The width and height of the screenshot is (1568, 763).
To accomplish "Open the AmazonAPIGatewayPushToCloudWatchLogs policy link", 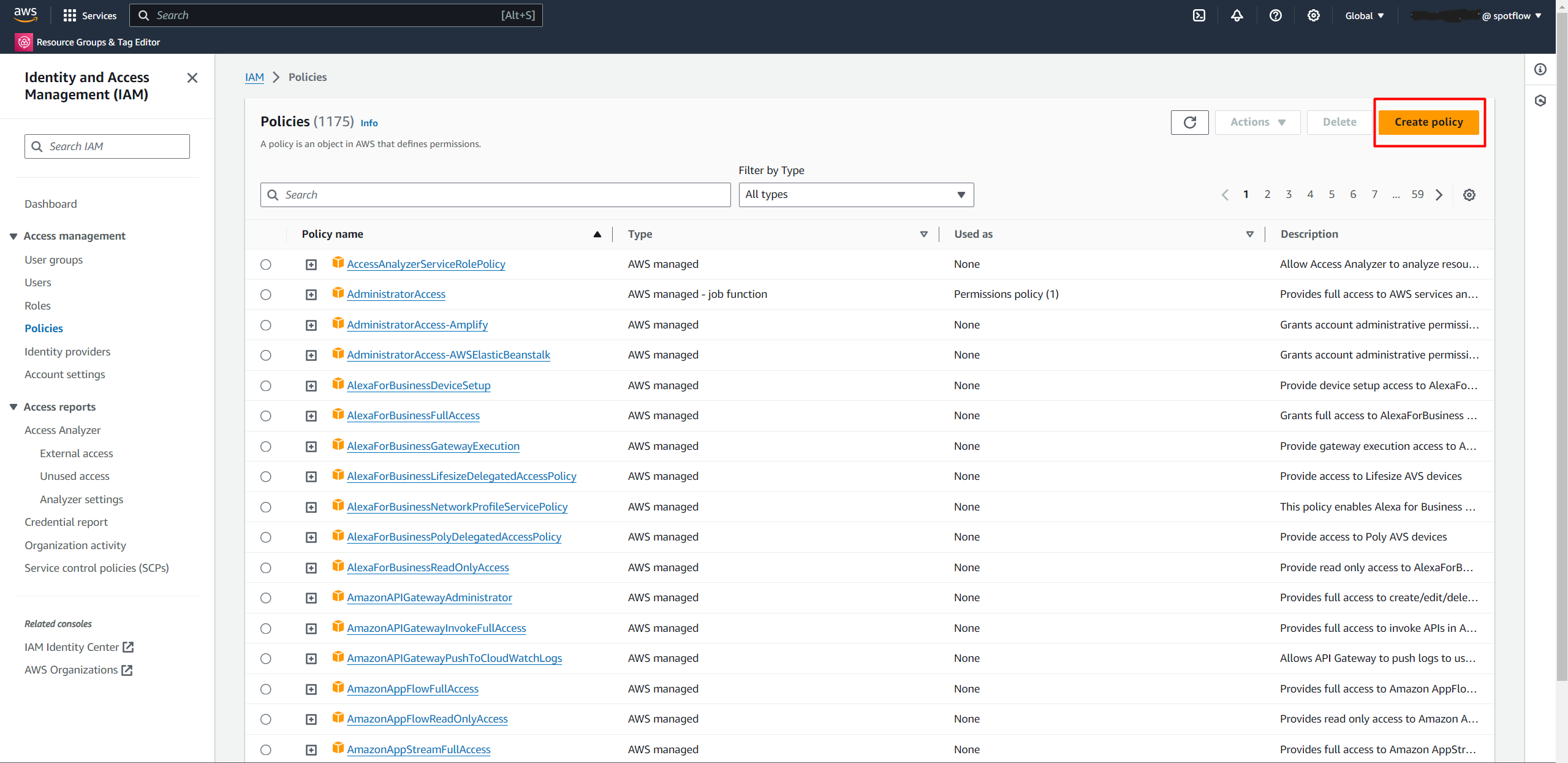I will 454,658.
